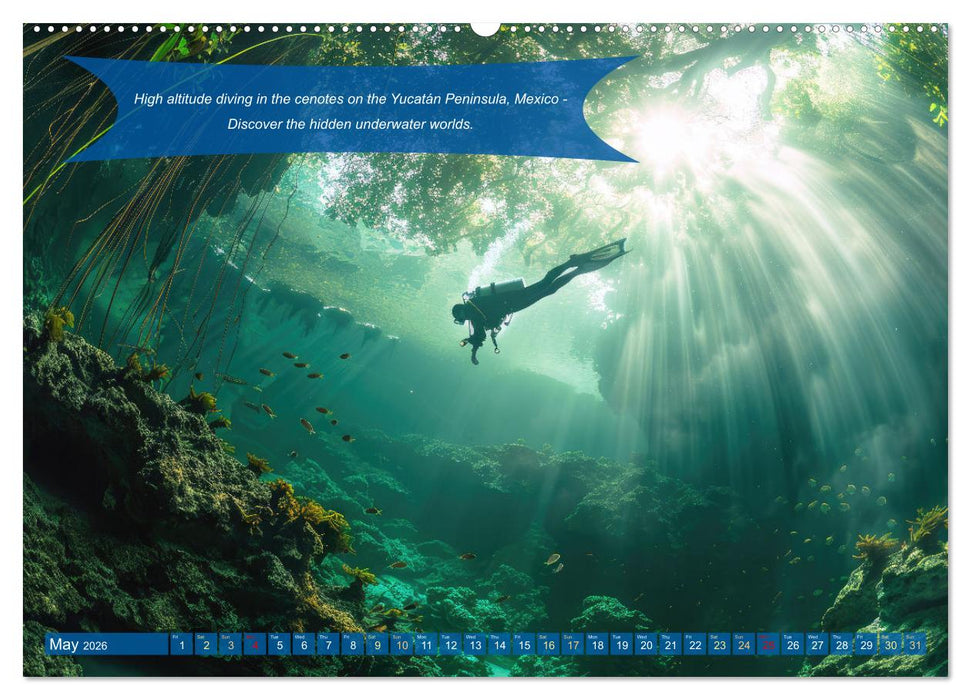Click date 7 in the strip
The height and width of the screenshot is (700, 971).
[x=327, y=646]
